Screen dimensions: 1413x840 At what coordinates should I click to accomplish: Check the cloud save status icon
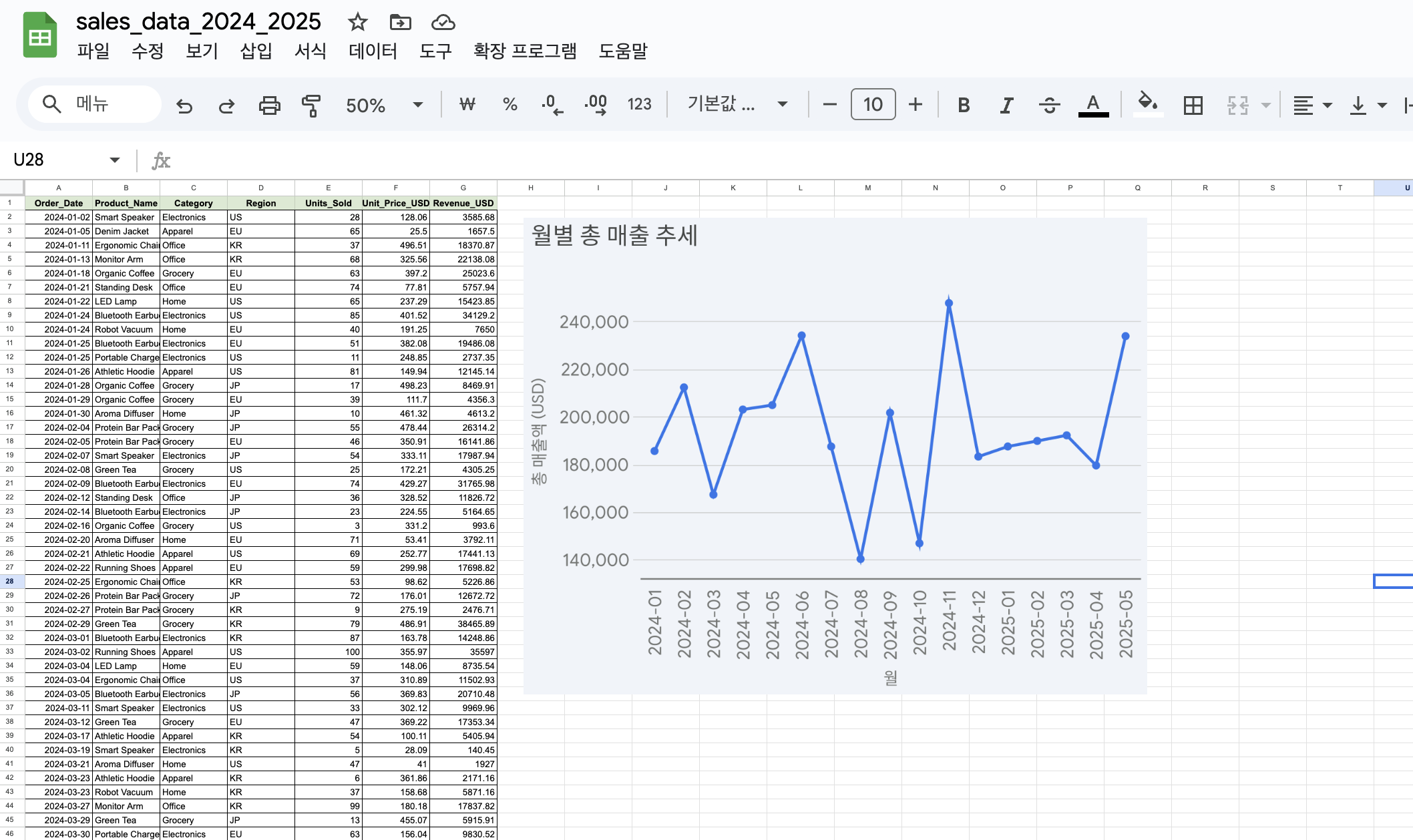(x=443, y=22)
